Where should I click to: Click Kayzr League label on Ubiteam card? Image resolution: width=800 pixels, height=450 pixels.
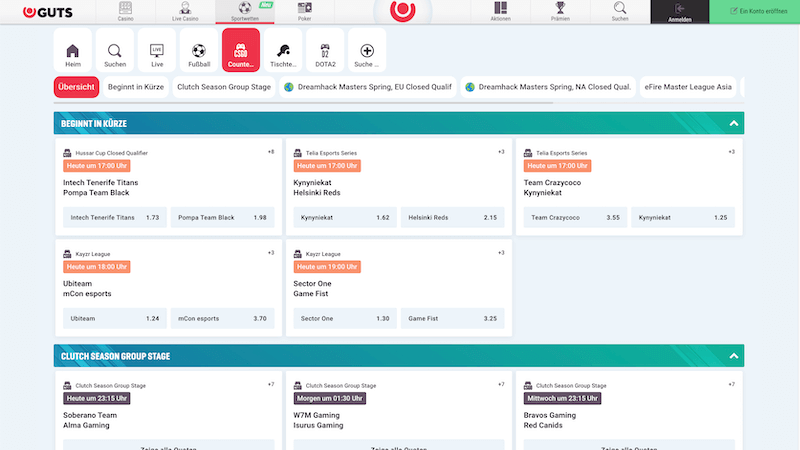tap(93, 254)
